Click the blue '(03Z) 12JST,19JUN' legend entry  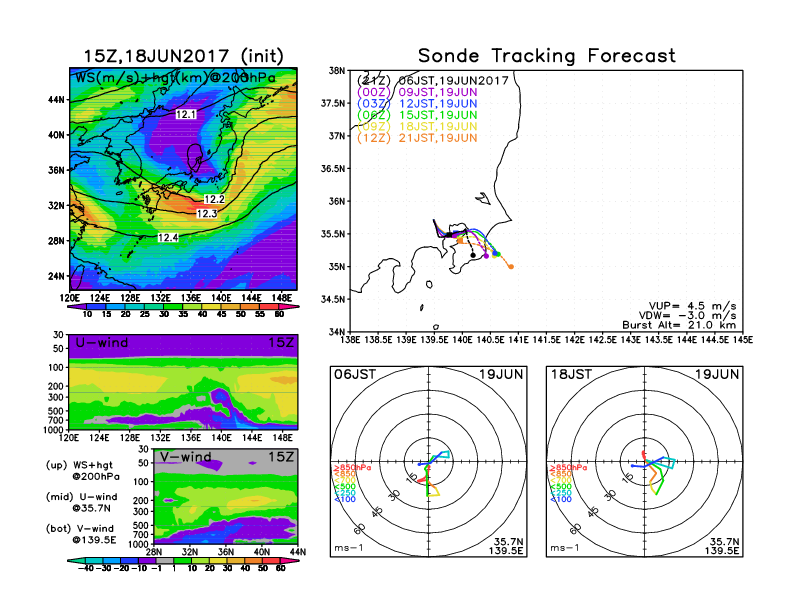click(x=417, y=104)
